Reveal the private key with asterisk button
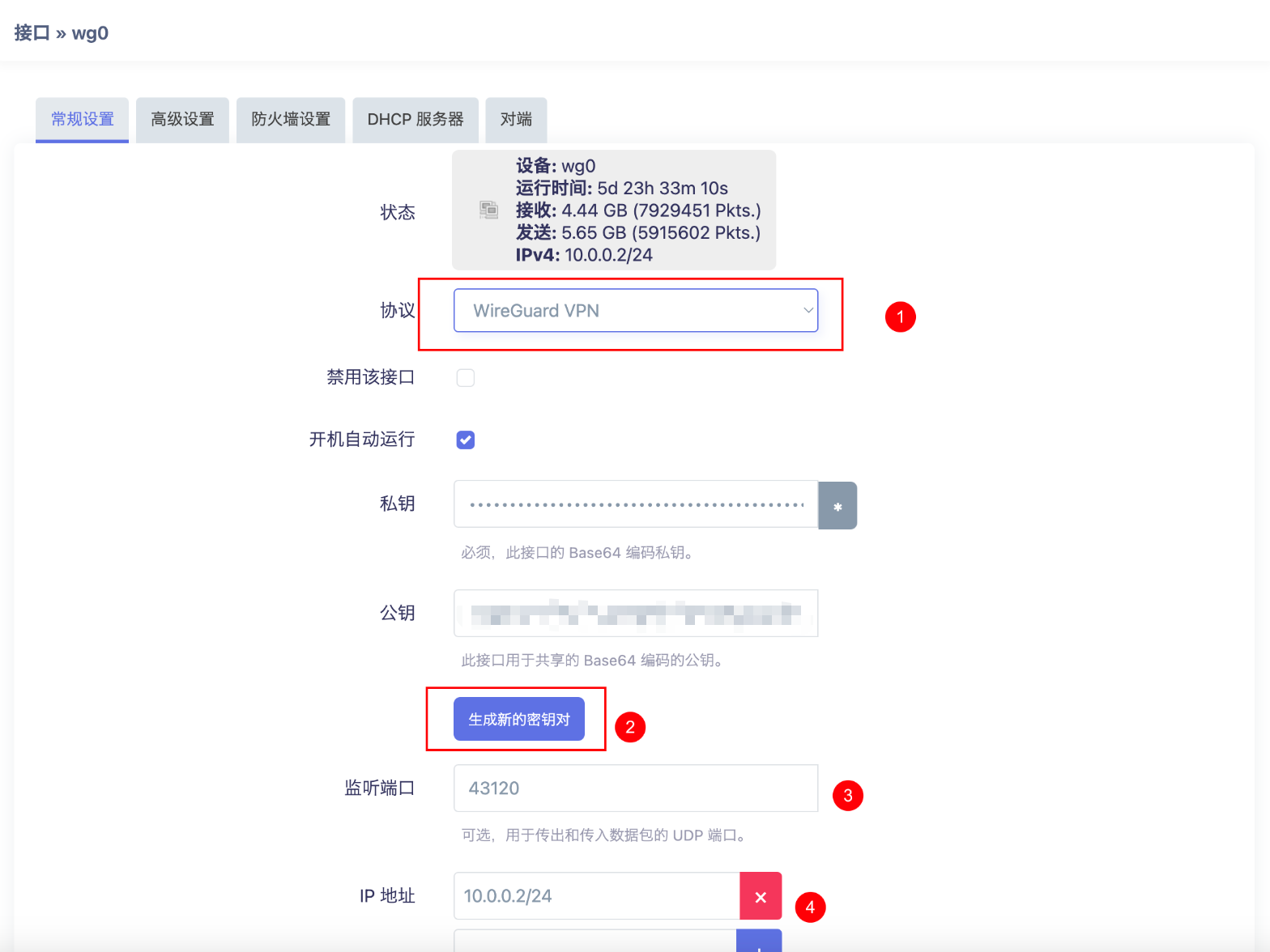 [x=837, y=506]
